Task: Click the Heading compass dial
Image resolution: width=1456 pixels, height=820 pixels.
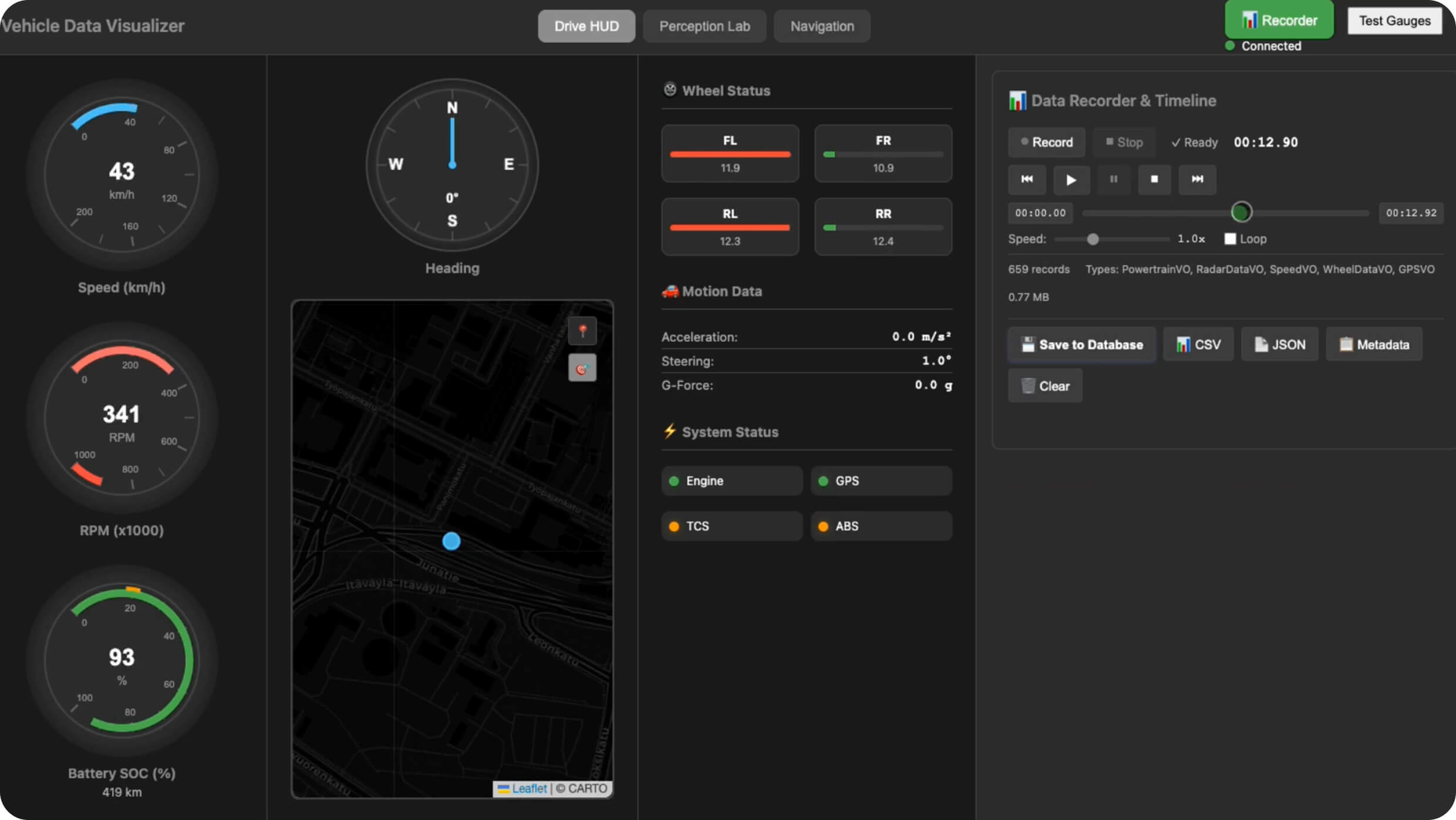Action: tap(452, 165)
